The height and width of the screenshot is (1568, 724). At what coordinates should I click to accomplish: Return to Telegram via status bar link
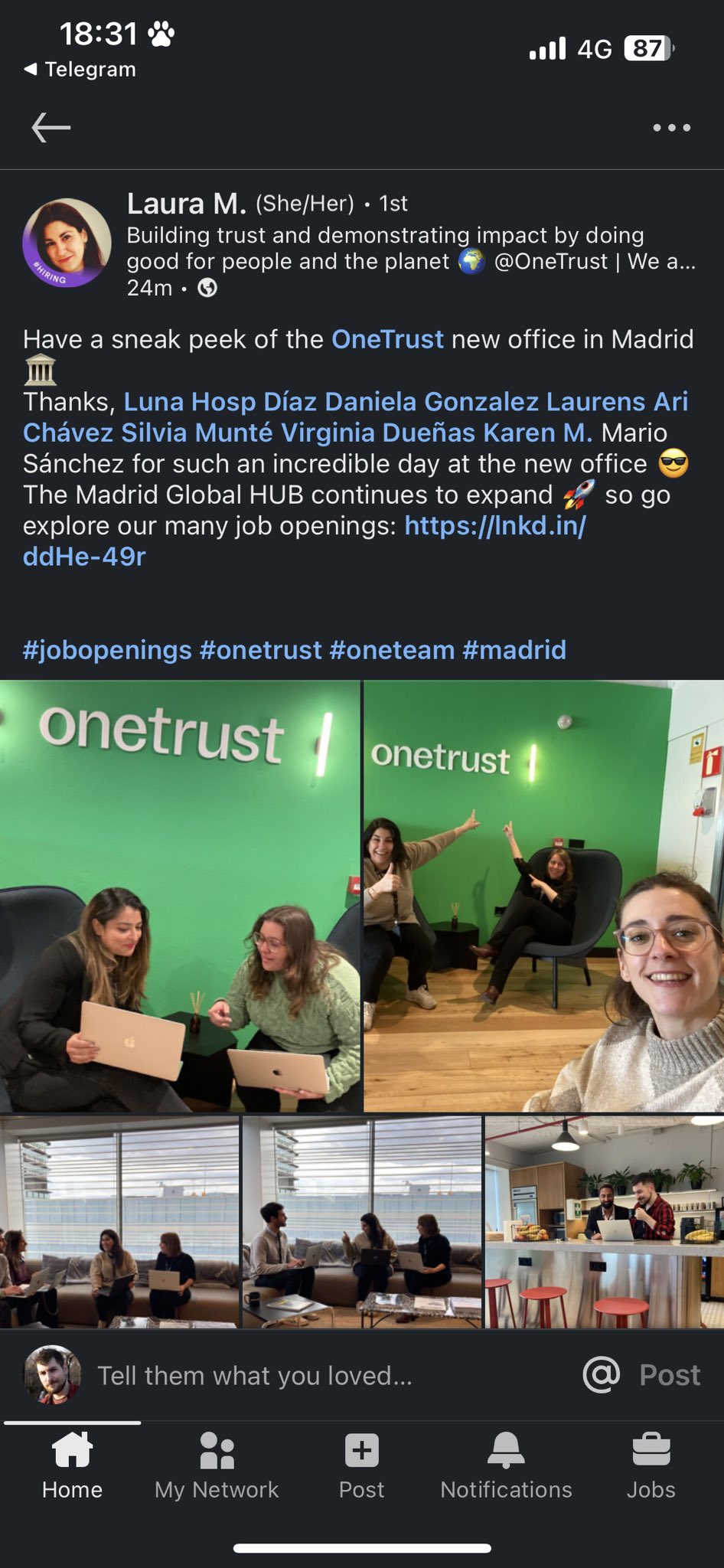click(x=80, y=69)
